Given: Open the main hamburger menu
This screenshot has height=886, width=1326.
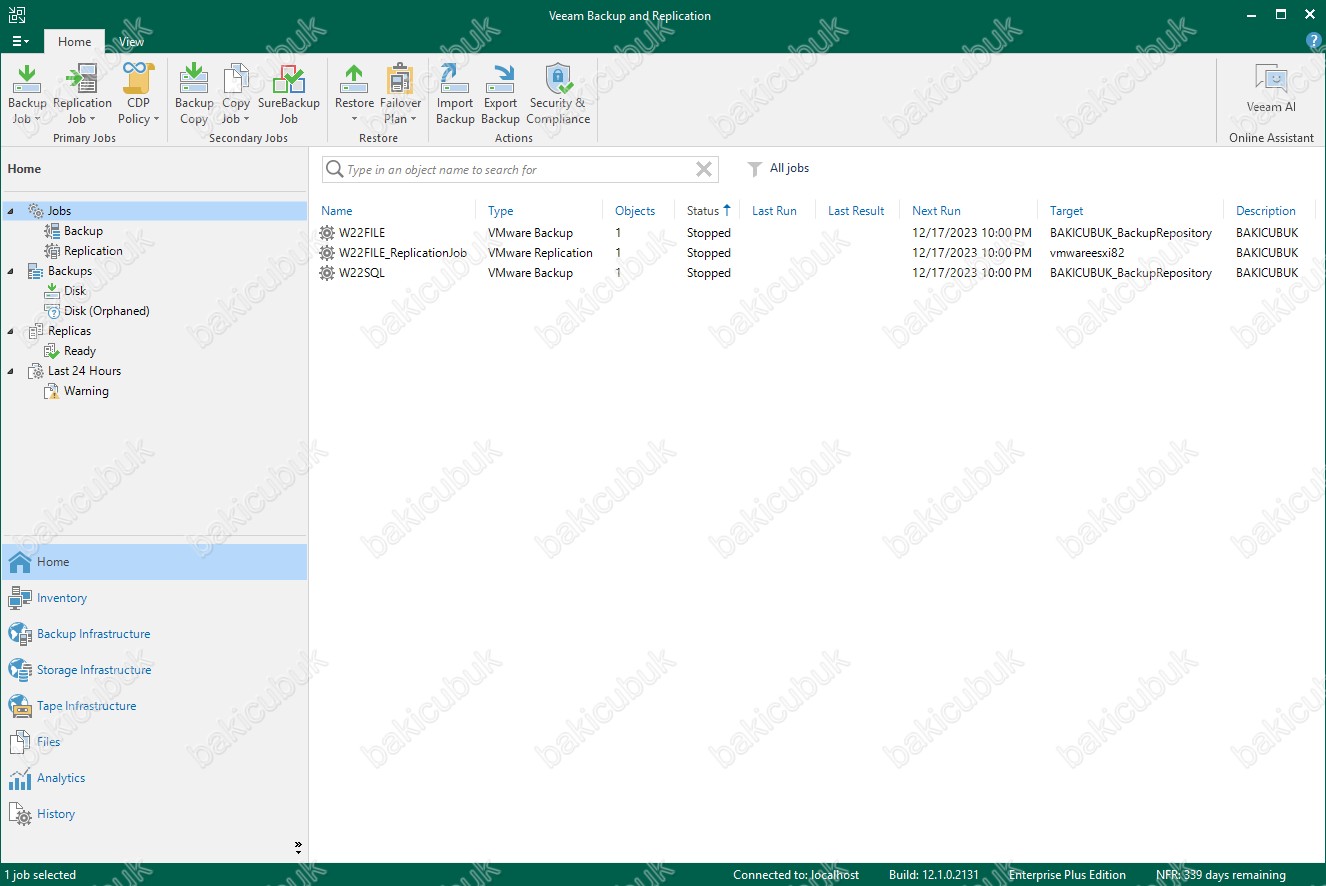Looking at the screenshot, I should [20, 41].
